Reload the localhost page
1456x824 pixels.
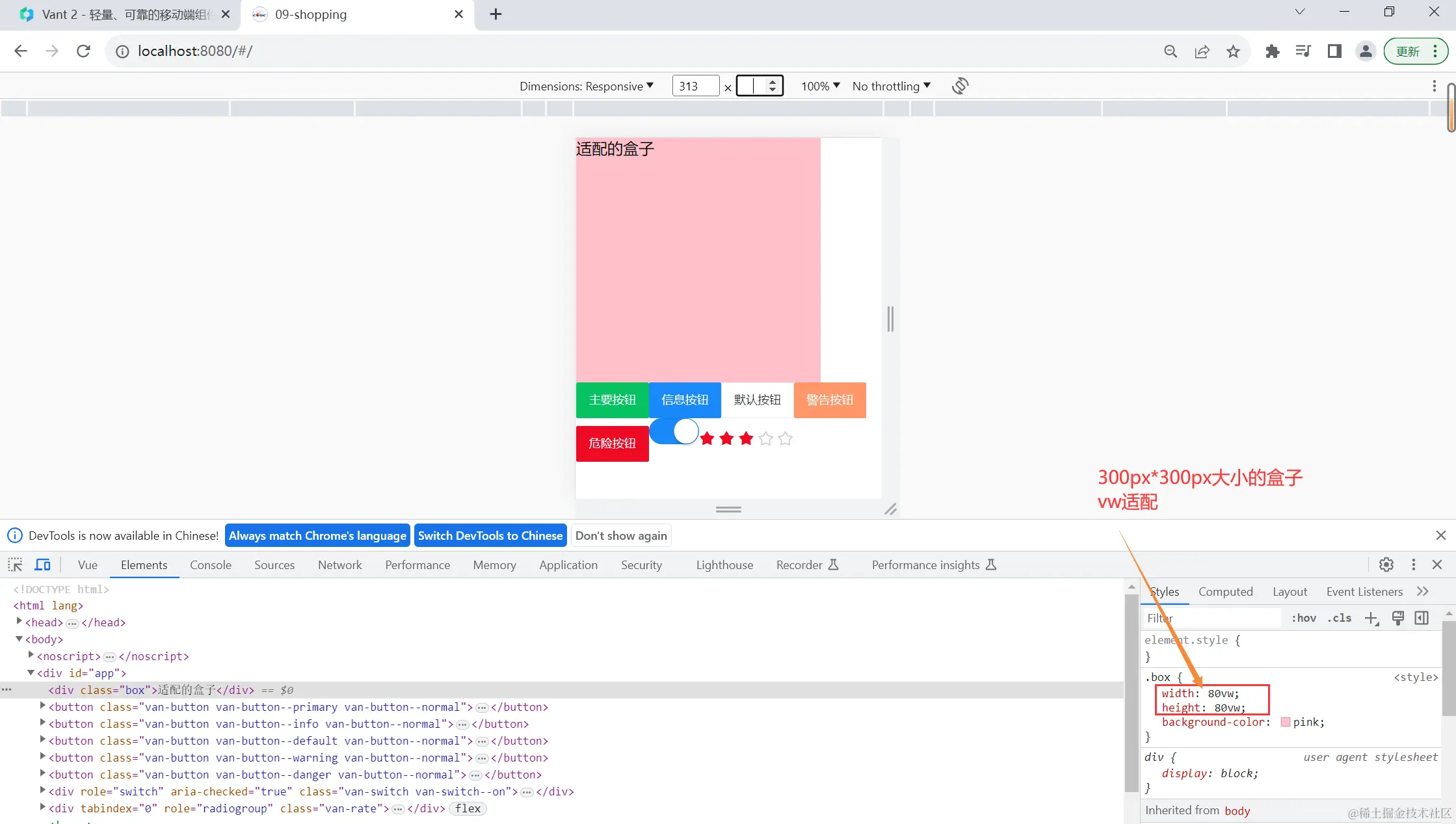pyautogui.click(x=83, y=51)
